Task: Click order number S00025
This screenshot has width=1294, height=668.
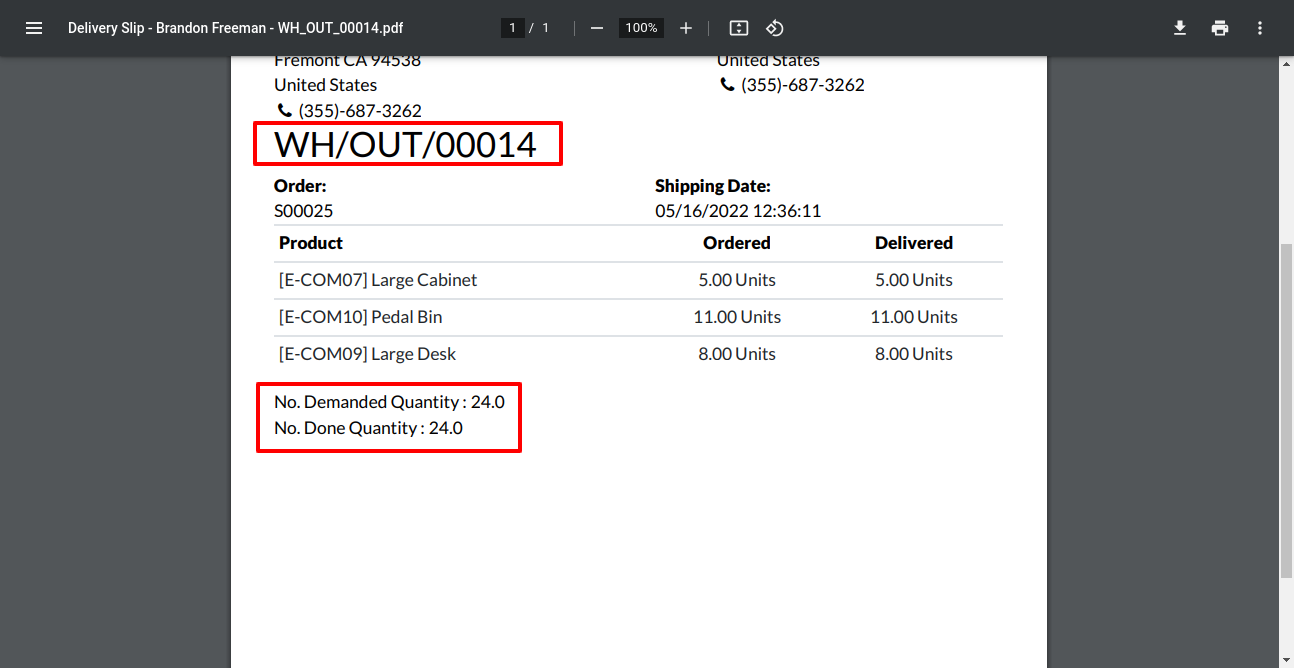Action: [x=304, y=211]
